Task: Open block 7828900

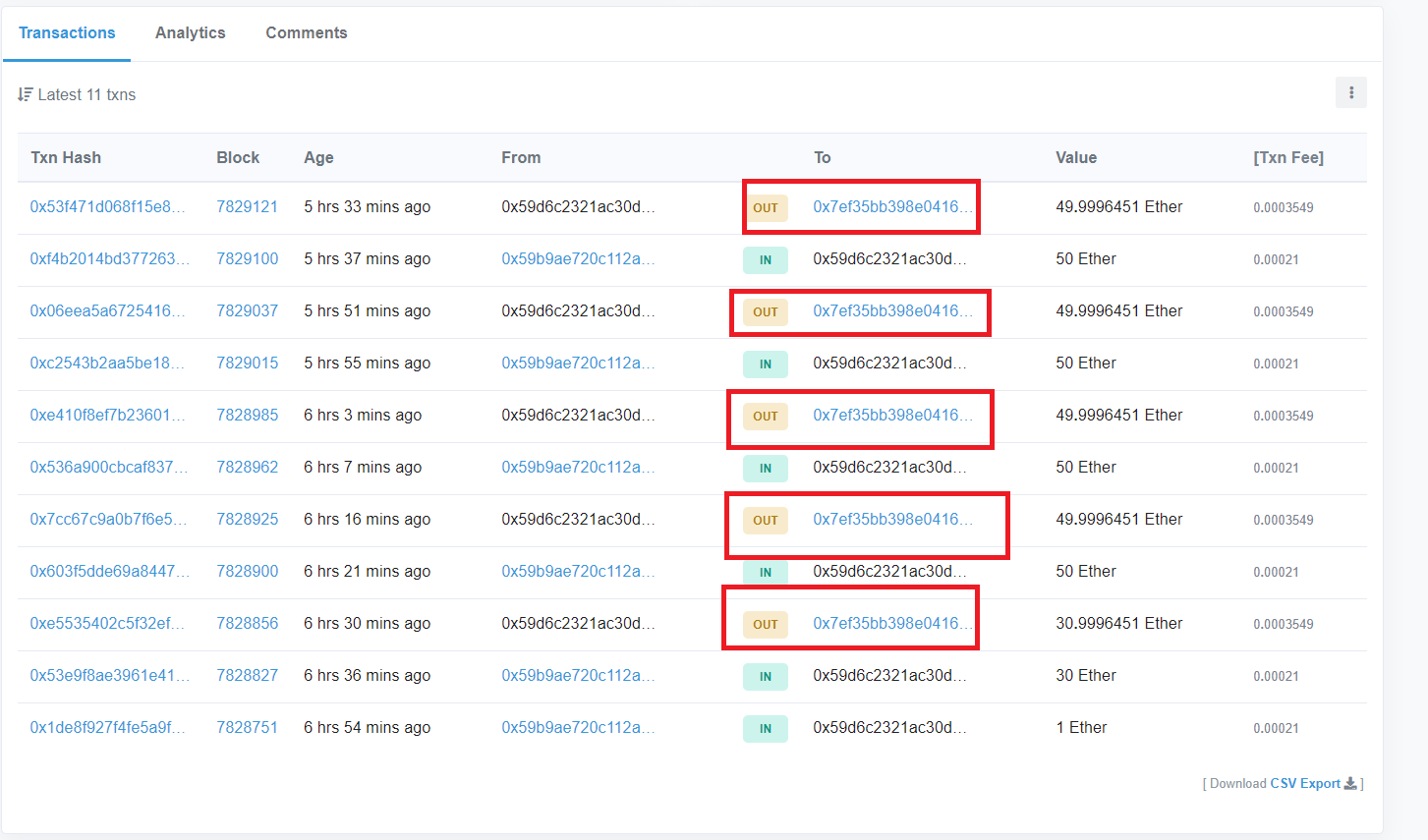Action: click(x=247, y=571)
